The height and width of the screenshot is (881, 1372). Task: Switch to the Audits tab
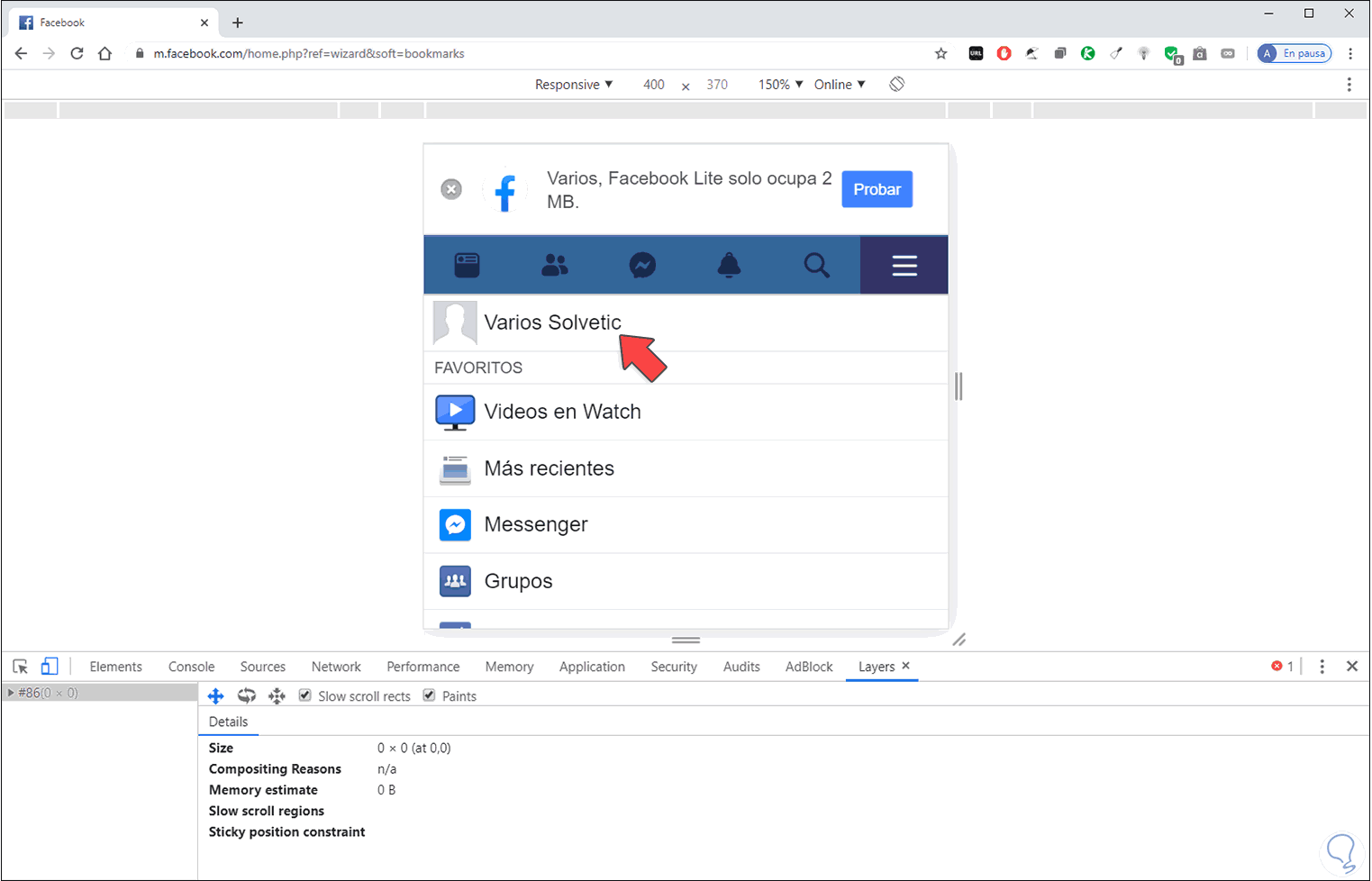click(x=741, y=667)
